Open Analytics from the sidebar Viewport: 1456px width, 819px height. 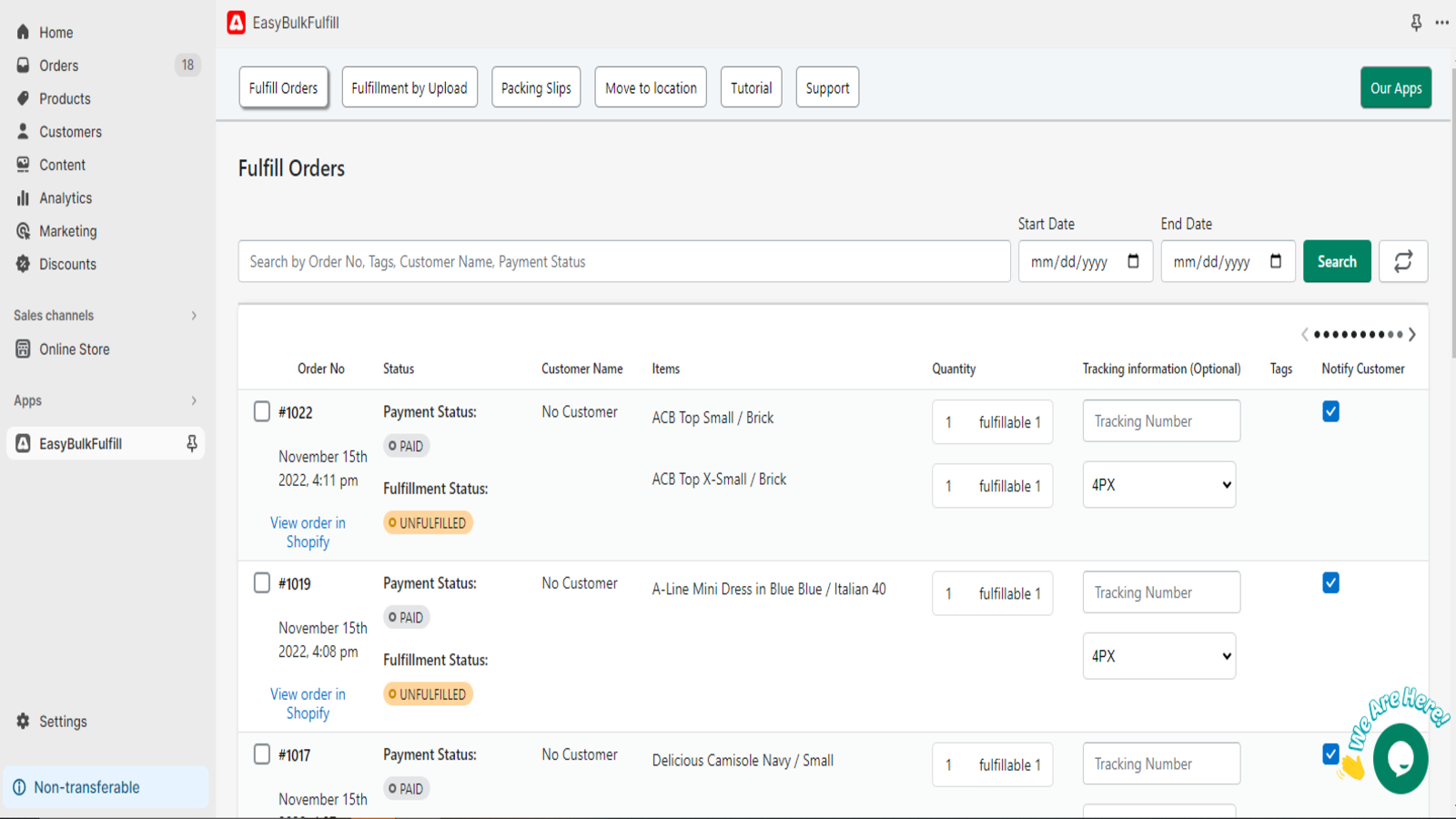pyautogui.click(x=65, y=197)
